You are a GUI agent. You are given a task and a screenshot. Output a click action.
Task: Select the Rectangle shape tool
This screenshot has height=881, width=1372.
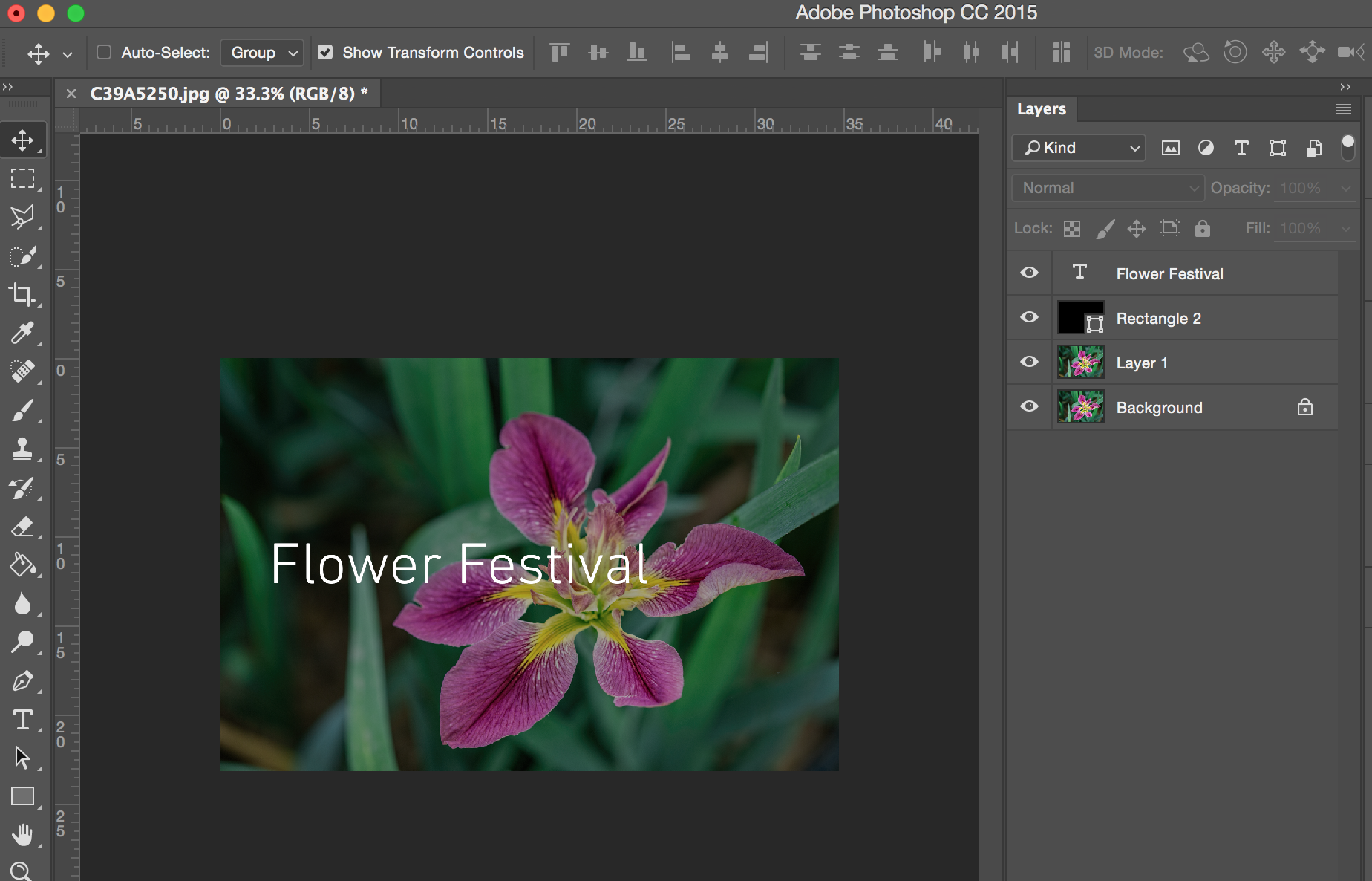coord(22,796)
